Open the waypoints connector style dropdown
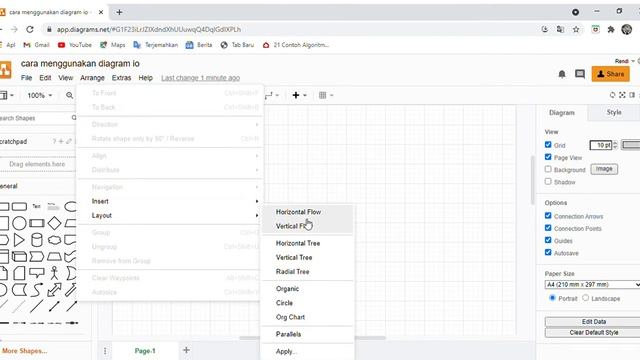This screenshot has height=360, width=640. point(272,95)
